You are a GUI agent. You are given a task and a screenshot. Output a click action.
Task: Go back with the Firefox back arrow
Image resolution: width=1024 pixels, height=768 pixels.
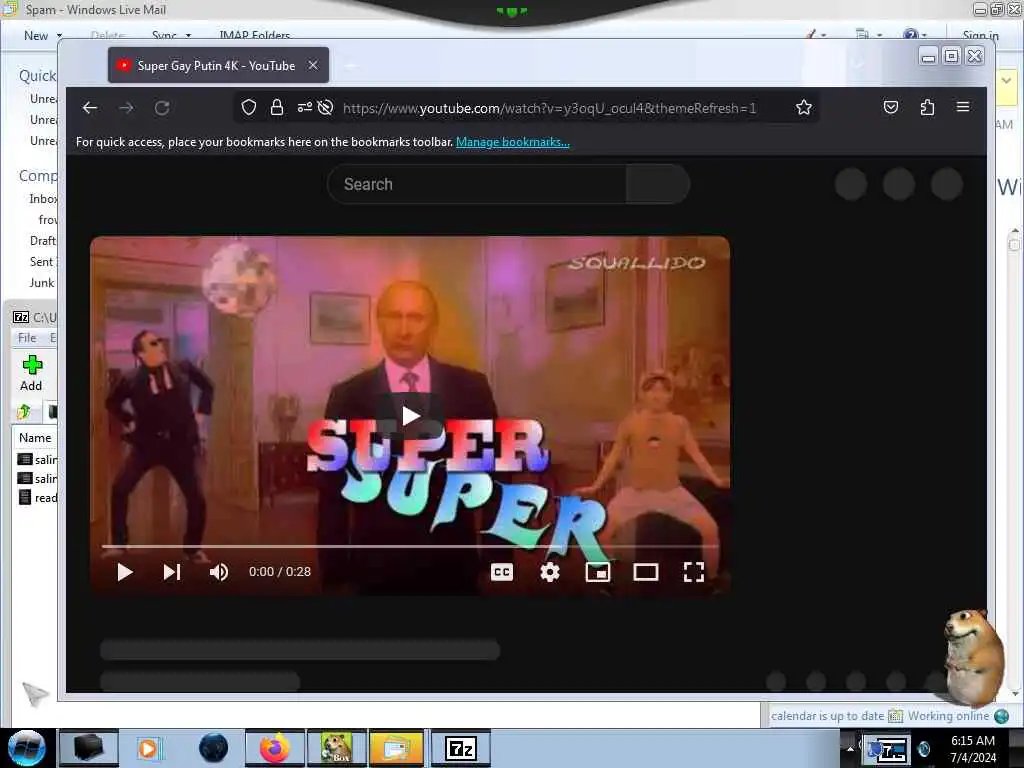tap(89, 108)
